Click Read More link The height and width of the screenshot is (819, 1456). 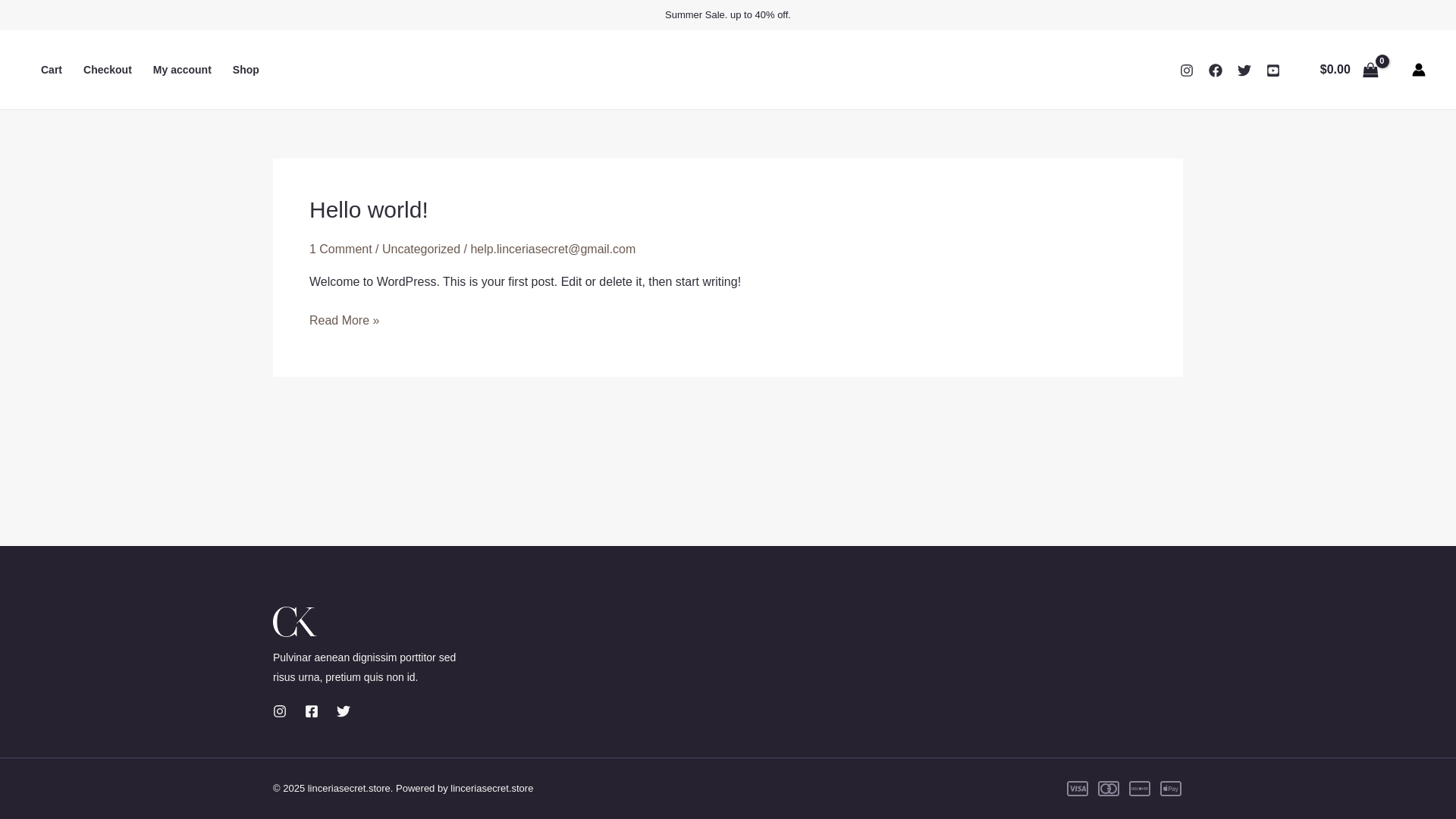pos(344,321)
